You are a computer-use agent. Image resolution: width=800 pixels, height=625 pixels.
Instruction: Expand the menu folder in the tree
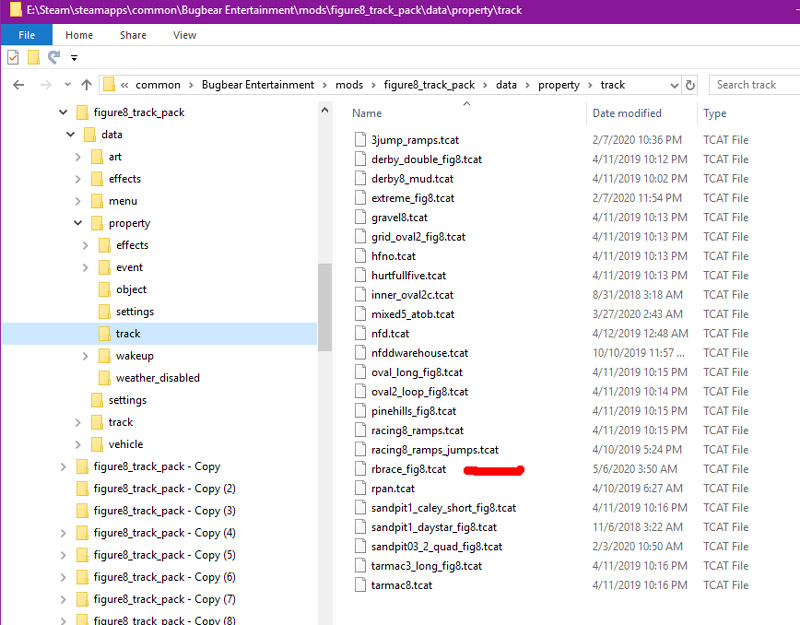point(78,201)
